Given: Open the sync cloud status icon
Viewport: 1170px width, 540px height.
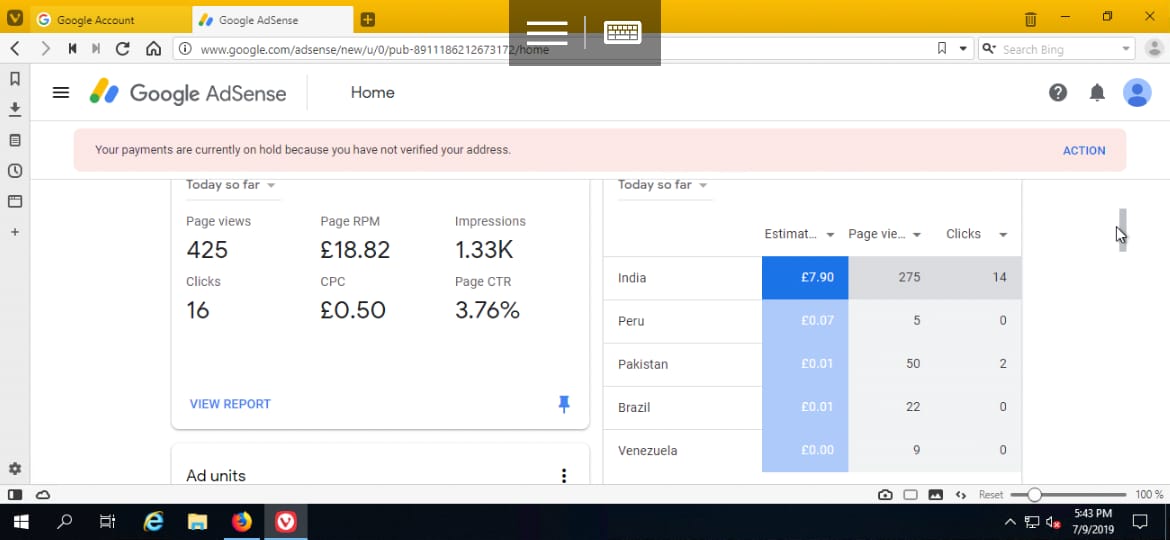Looking at the screenshot, I should 43,495.
